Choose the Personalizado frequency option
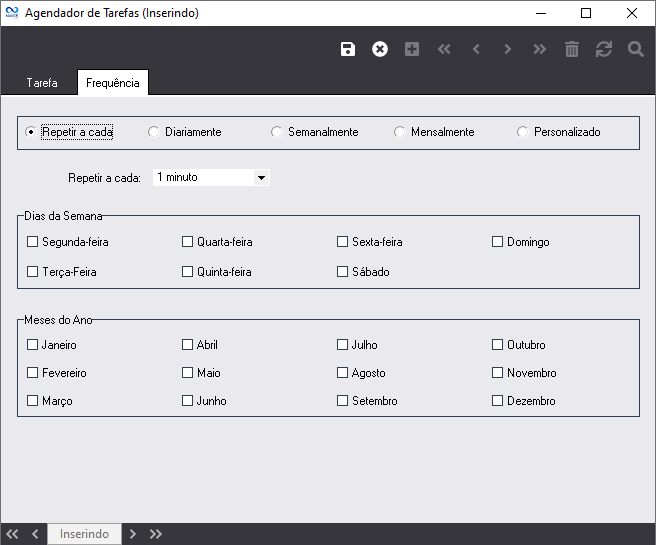 coord(523,132)
